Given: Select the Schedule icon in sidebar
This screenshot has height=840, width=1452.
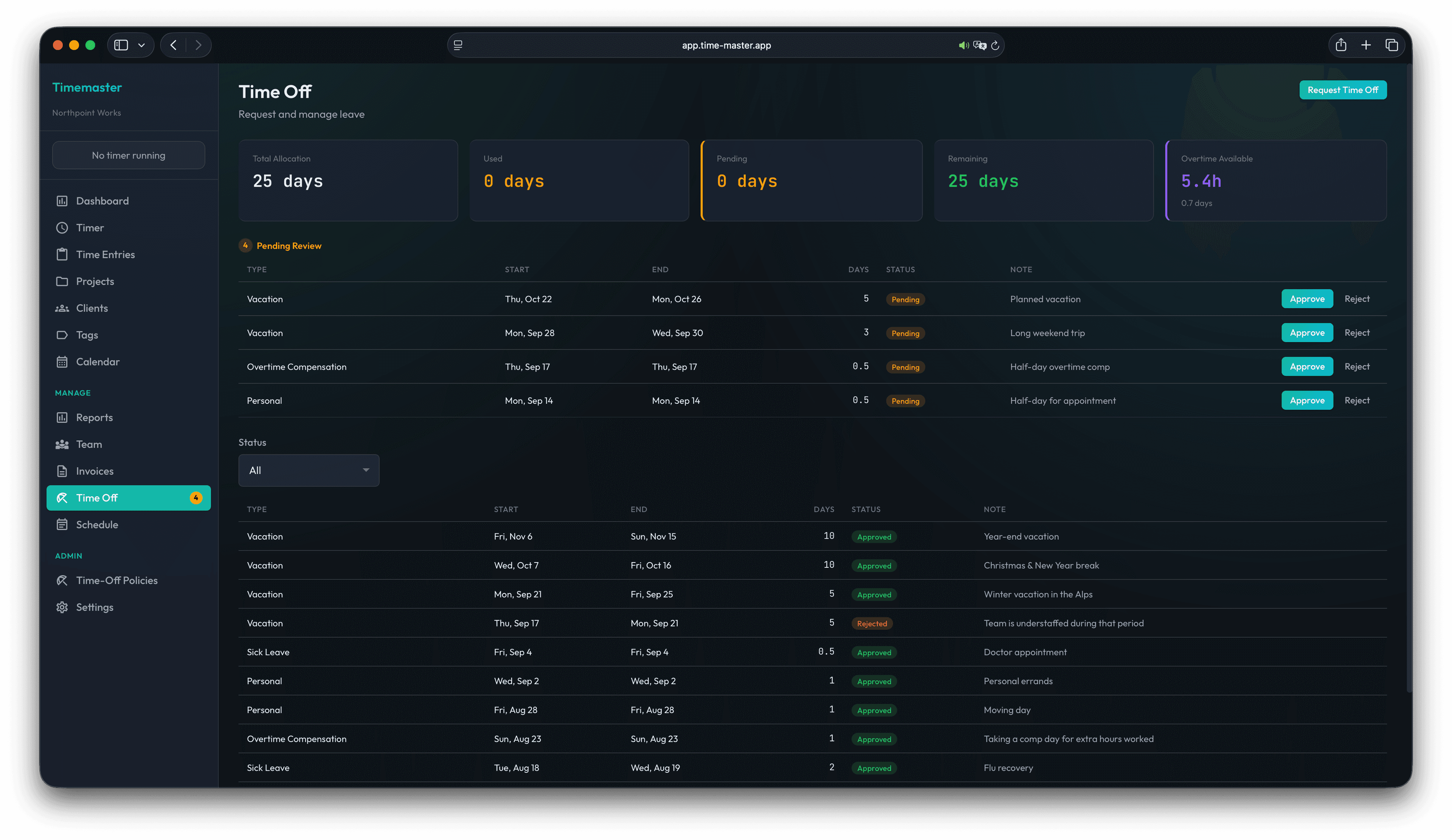Looking at the screenshot, I should [62, 525].
